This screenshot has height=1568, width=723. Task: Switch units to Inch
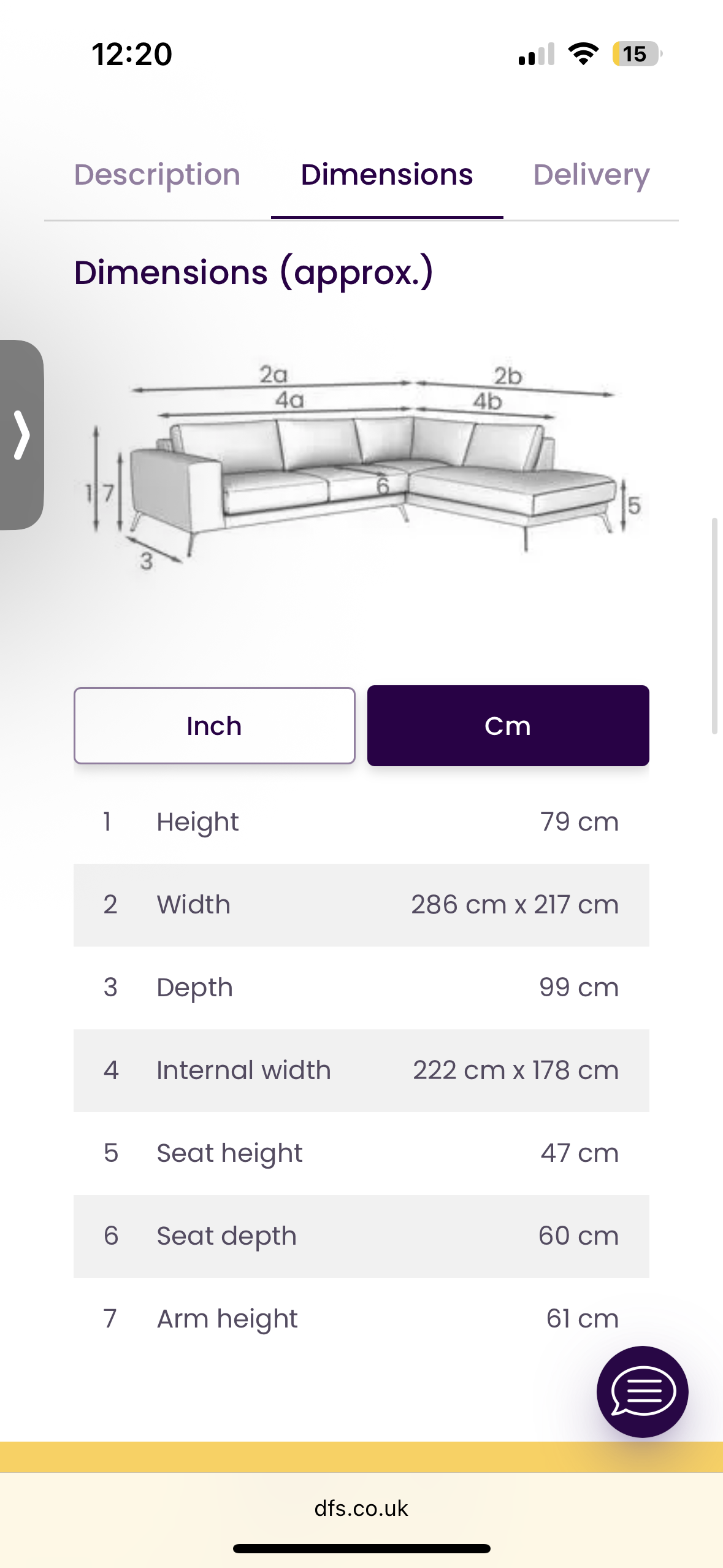214,726
